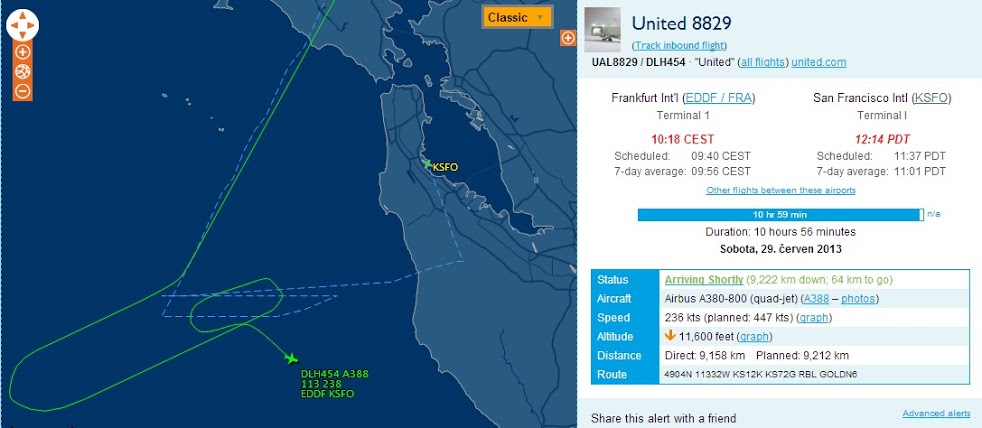Screen dimensions: 982x428
Task: Pan the map left with the arrow
Action: (x=13, y=24)
